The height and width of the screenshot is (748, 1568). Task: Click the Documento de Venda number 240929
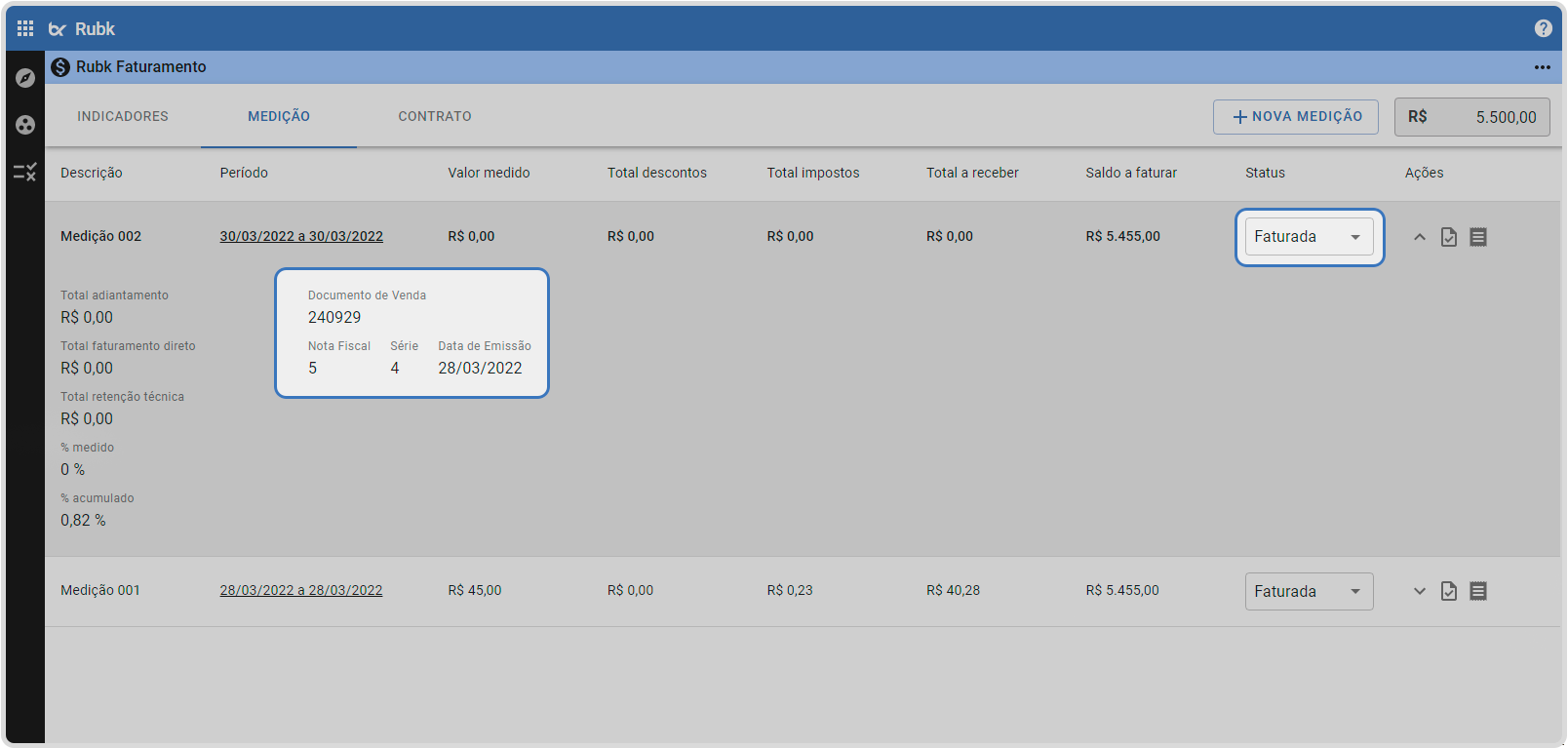pos(334,317)
